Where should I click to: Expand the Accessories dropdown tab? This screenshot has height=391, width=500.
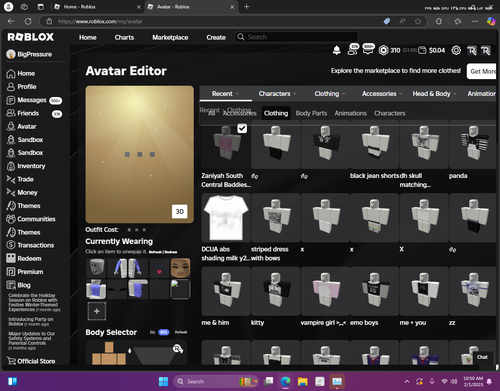coord(382,94)
